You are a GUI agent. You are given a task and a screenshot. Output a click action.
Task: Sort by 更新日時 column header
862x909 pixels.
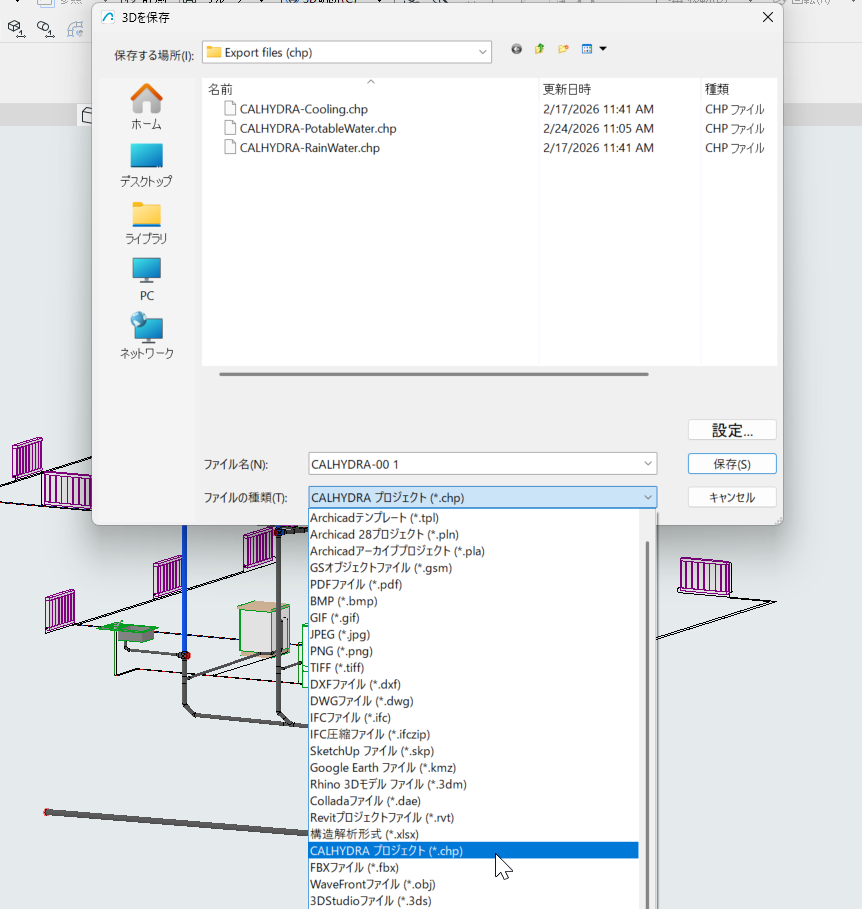[x=619, y=89]
